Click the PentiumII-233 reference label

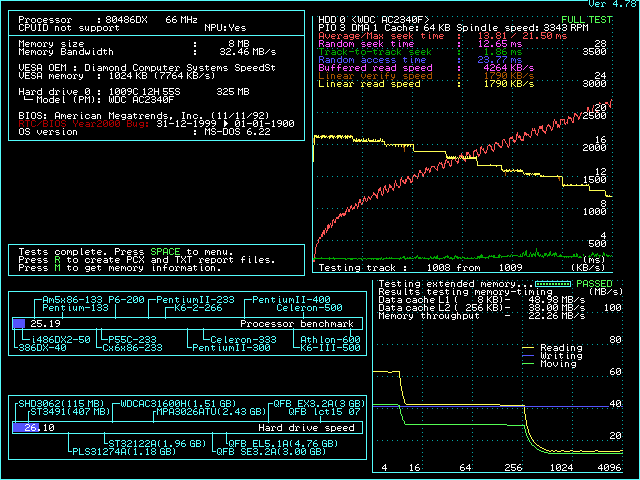[196, 300]
